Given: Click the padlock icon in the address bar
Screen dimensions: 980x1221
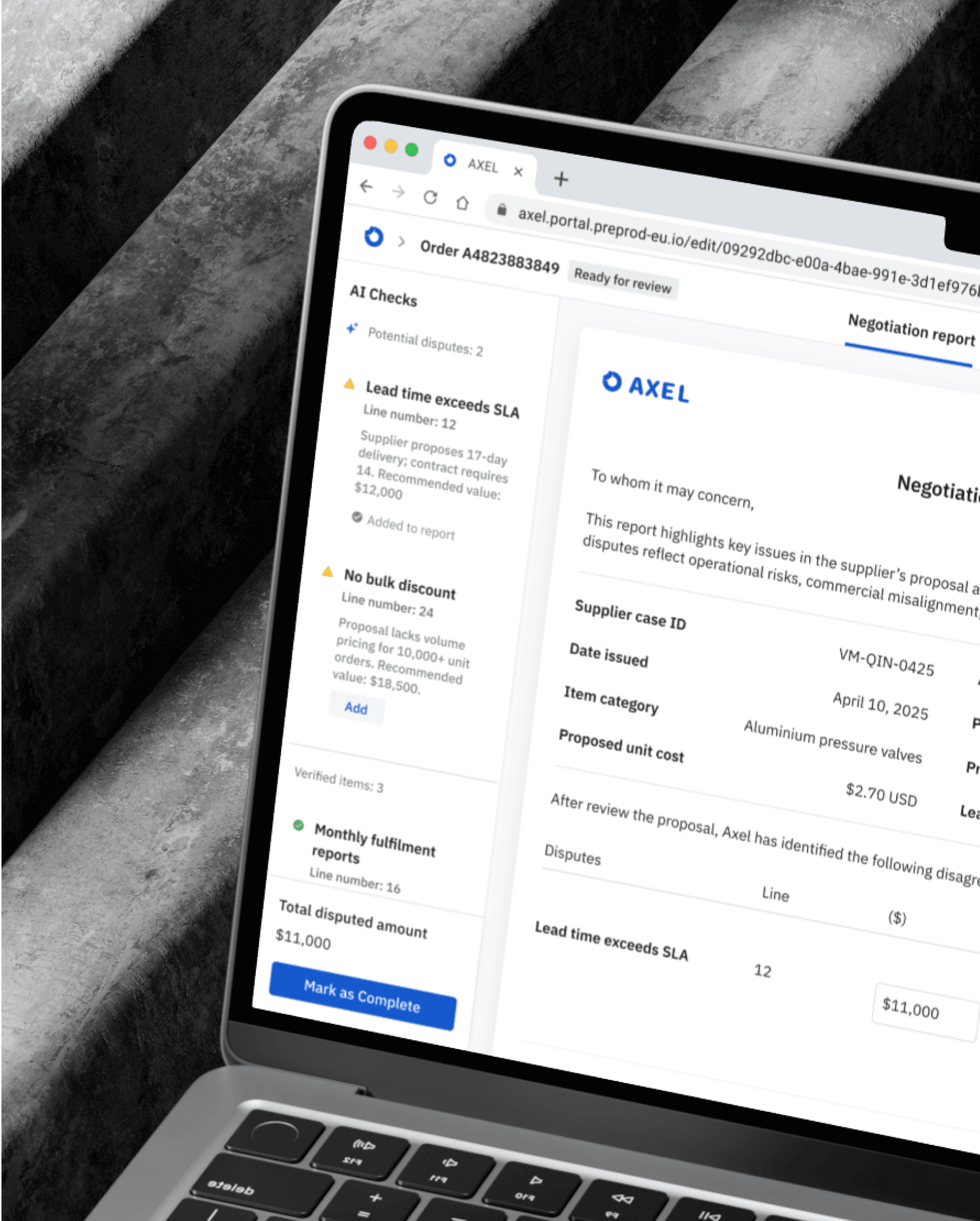Looking at the screenshot, I should pyautogui.click(x=501, y=210).
